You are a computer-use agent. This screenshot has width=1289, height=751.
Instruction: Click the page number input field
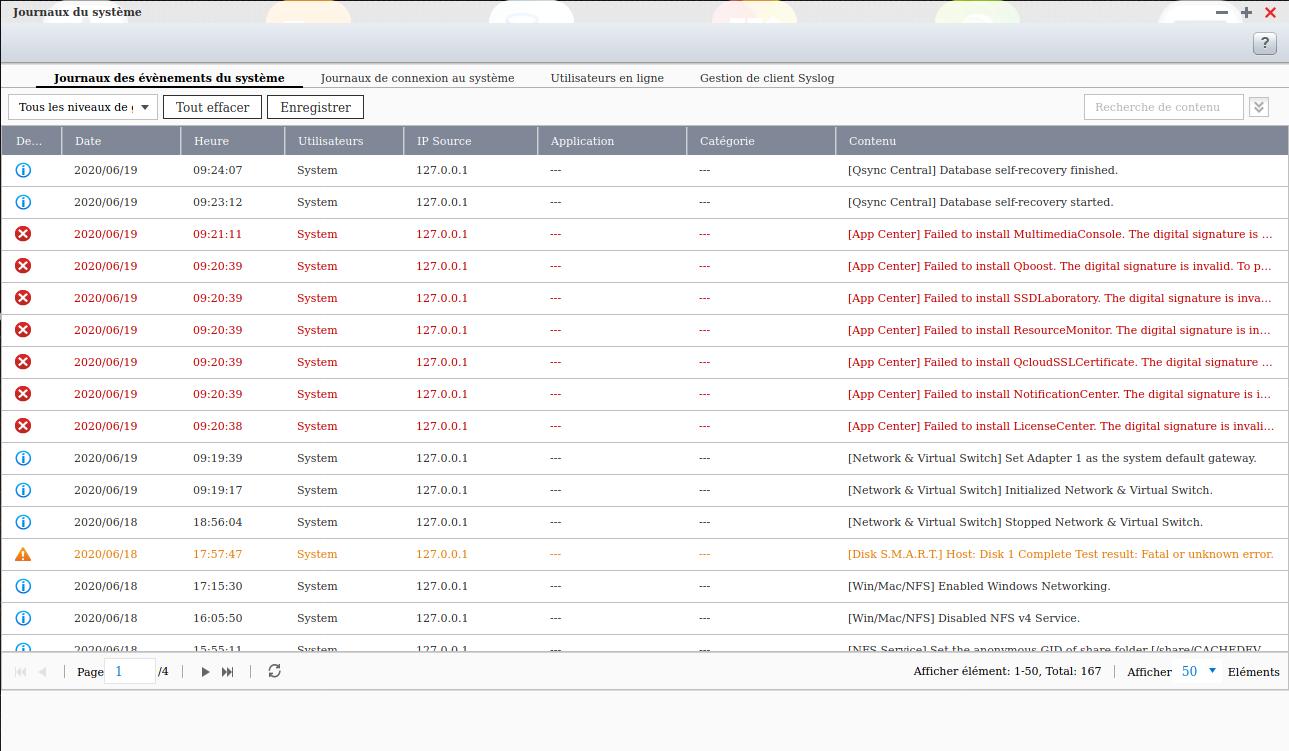[130, 671]
